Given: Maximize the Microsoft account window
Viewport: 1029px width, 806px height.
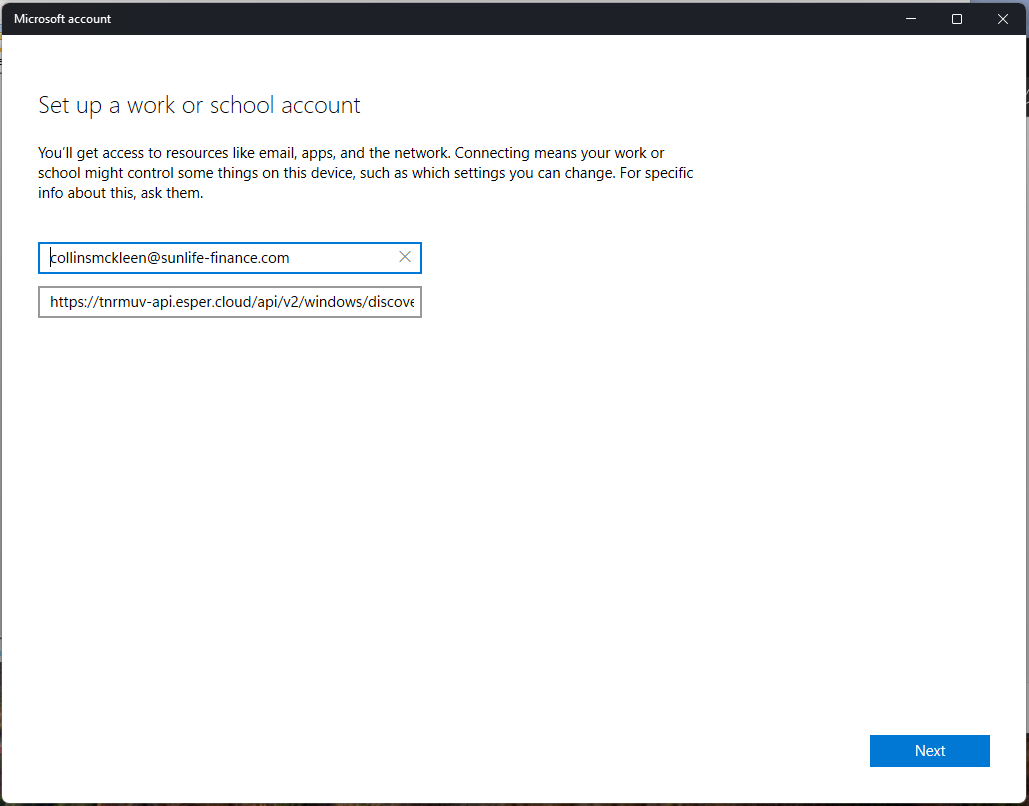Looking at the screenshot, I should pyautogui.click(x=957, y=19).
